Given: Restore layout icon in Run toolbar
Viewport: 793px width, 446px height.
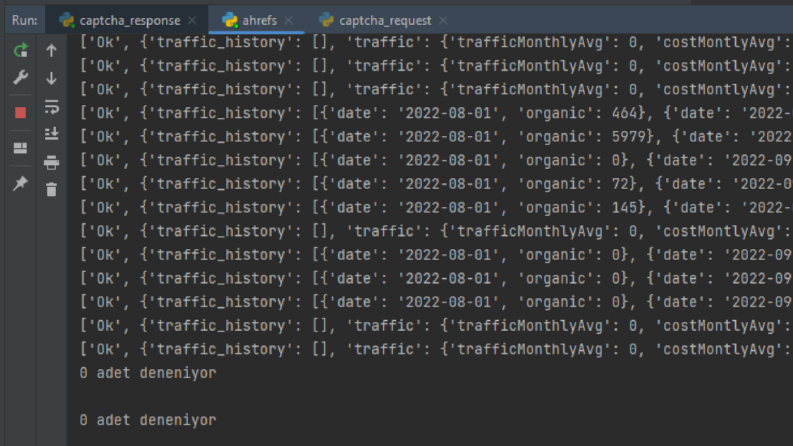Looking at the screenshot, I should point(20,148).
